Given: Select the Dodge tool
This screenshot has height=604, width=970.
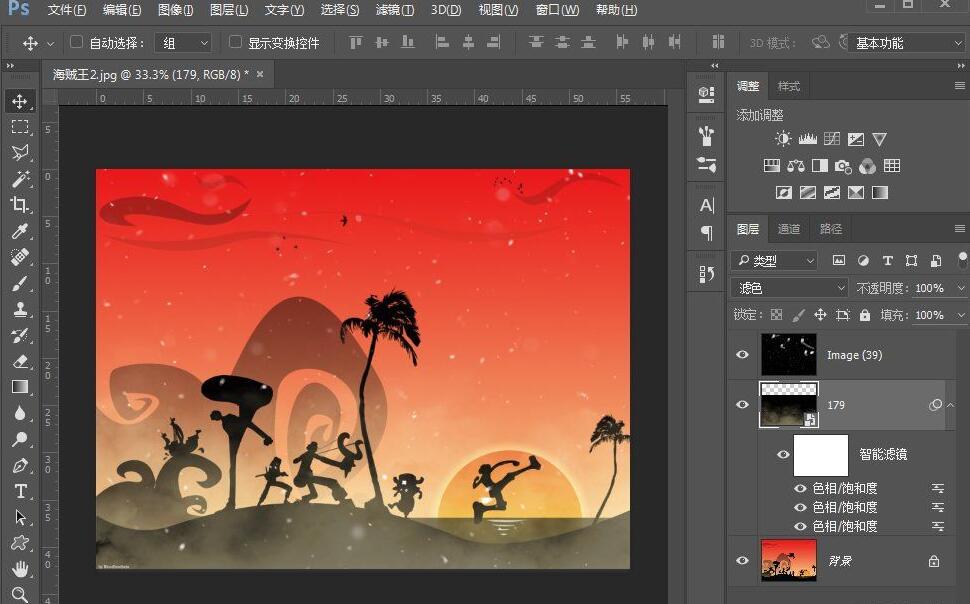Looking at the screenshot, I should tap(20, 439).
